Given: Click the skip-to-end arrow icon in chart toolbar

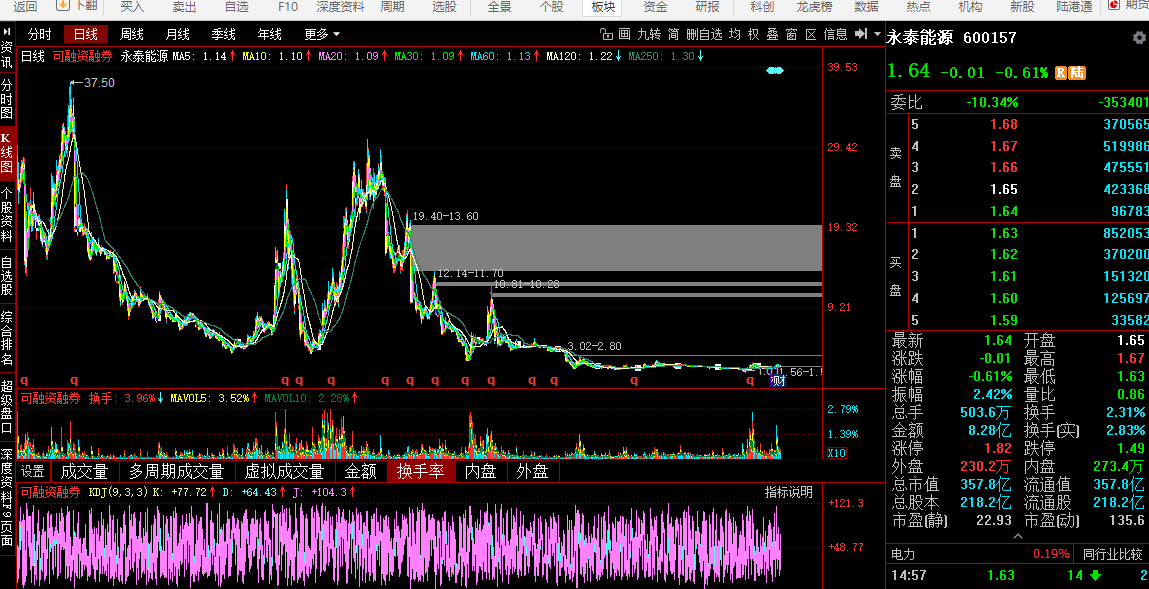Looking at the screenshot, I should [859, 34].
